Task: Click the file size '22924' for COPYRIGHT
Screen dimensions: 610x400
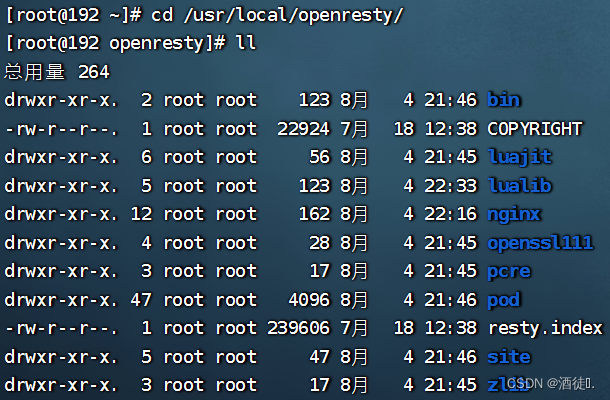Action: (303, 129)
